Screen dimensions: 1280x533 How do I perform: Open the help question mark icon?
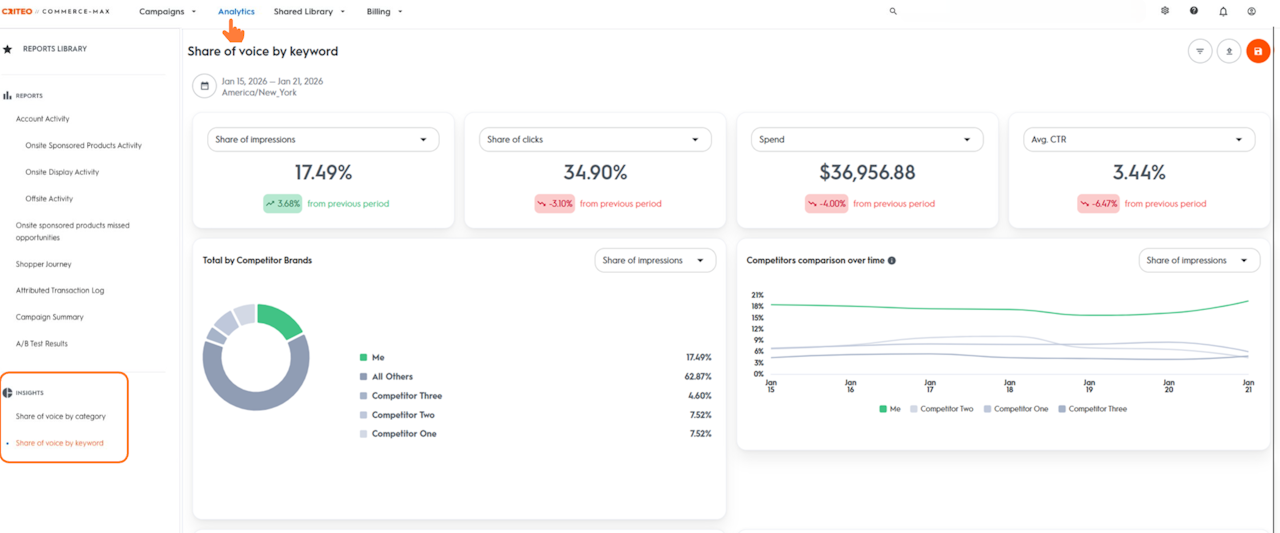tap(1193, 12)
